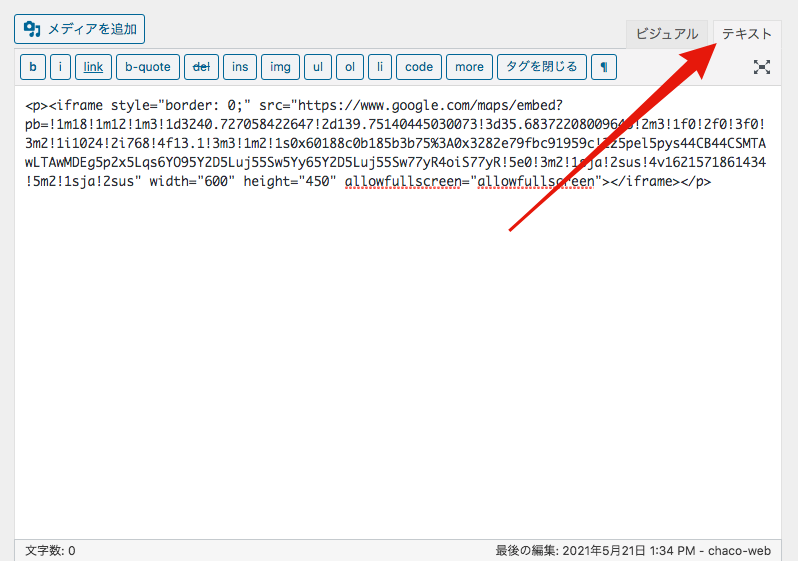The height and width of the screenshot is (561, 798).
Task: Click the li list item button
Action: coord(380,67)
